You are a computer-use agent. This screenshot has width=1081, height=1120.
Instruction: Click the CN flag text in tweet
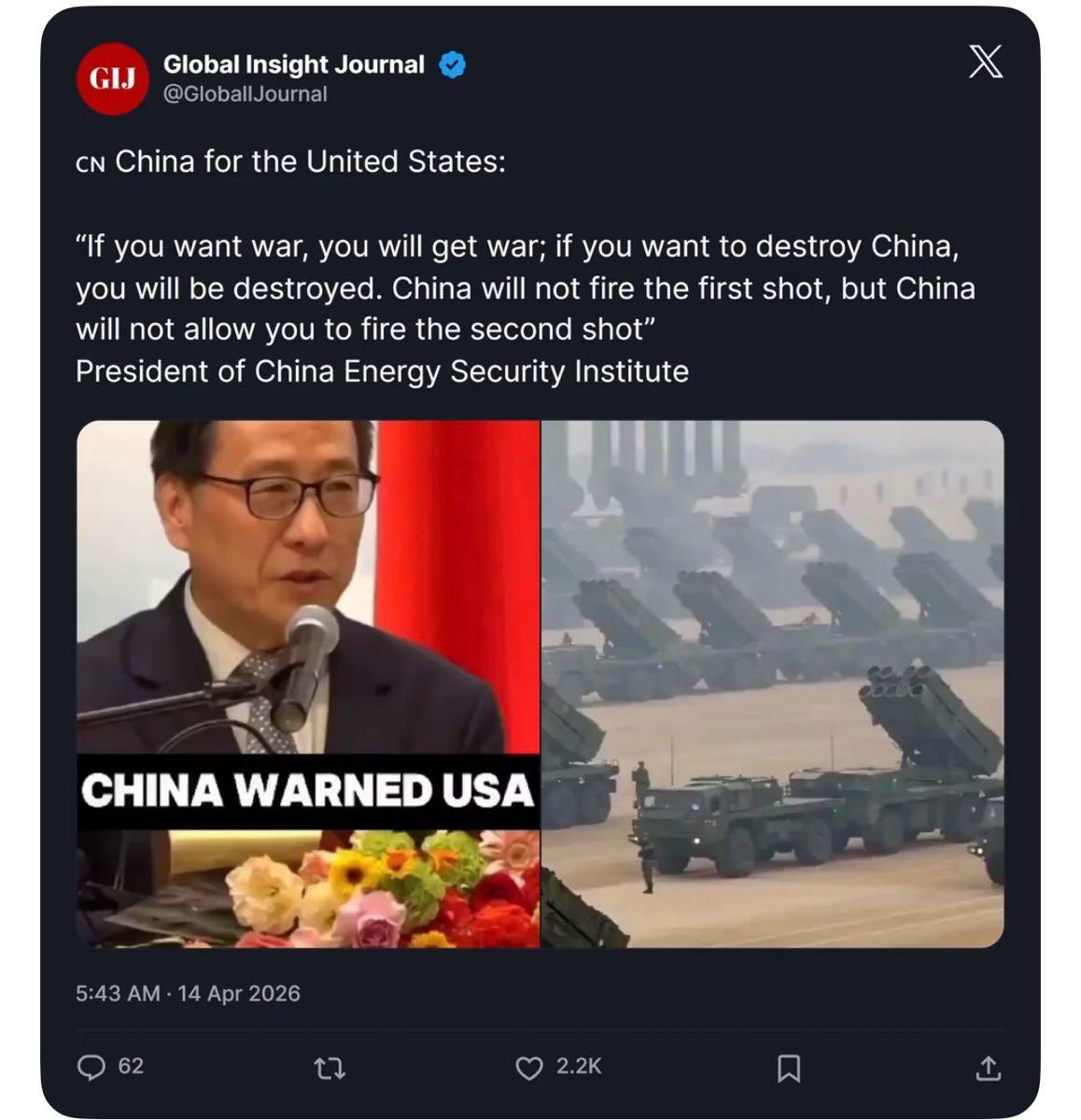(91, 163)
